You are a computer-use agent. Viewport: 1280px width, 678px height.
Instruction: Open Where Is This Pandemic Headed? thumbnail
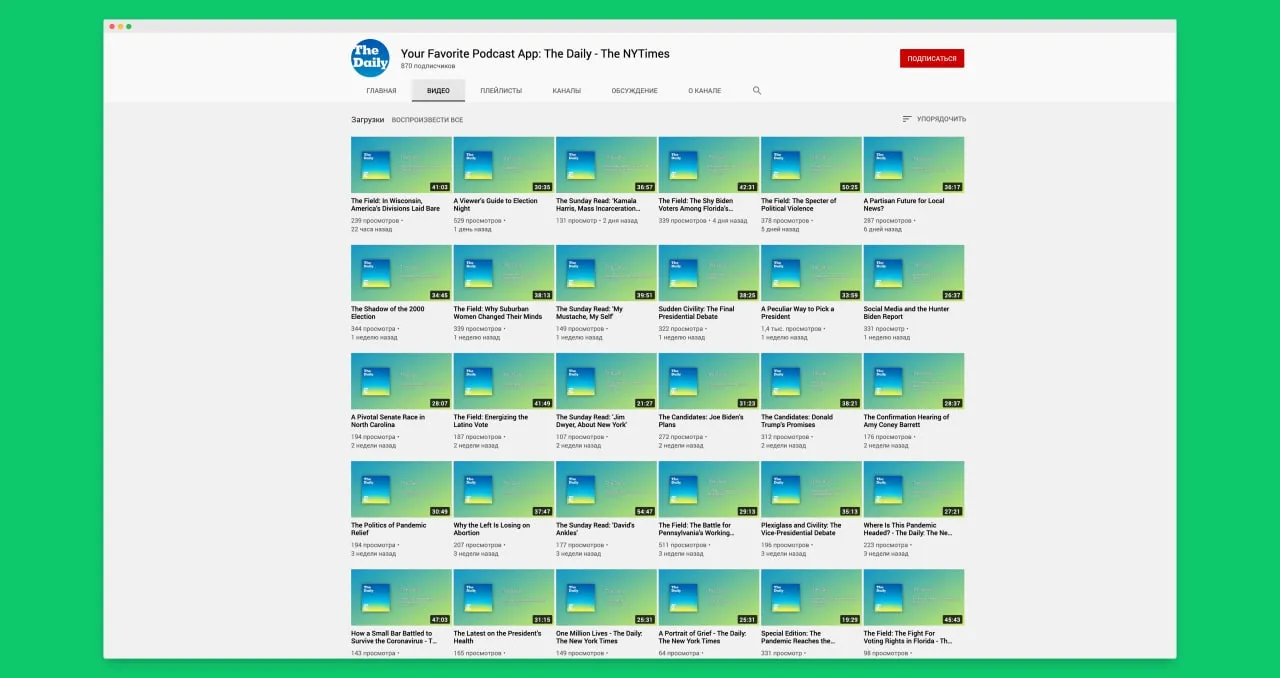(914, 489)
